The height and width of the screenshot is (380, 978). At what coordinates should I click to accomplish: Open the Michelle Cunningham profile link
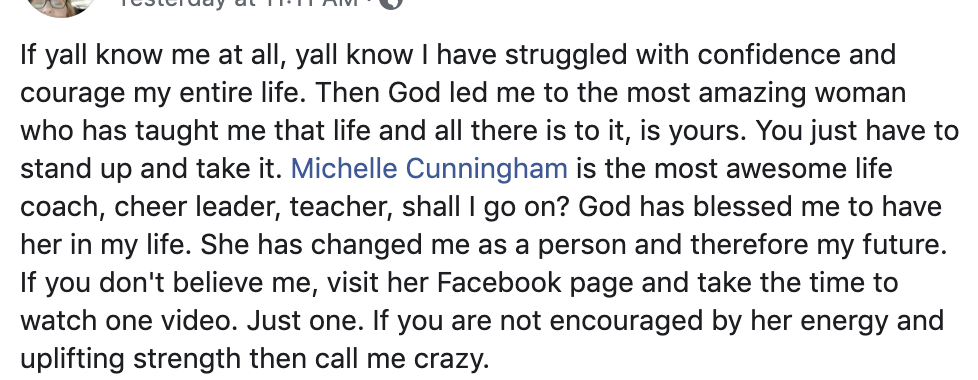click(429, 169)
